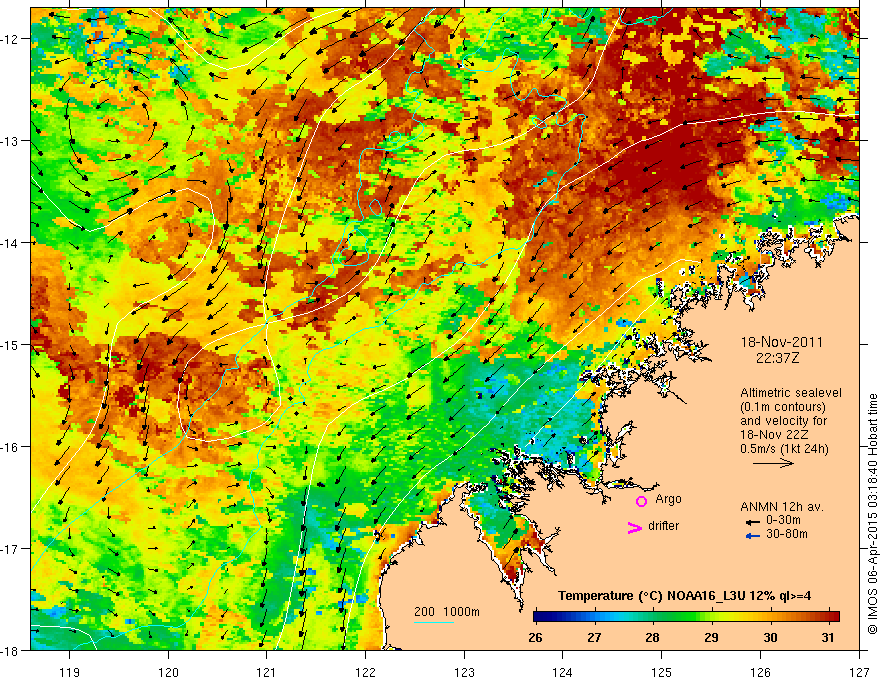This screenshot has width=880, height=680.
Task: Click the IMOS copyright timestamp text
Action: coord(873,513)
